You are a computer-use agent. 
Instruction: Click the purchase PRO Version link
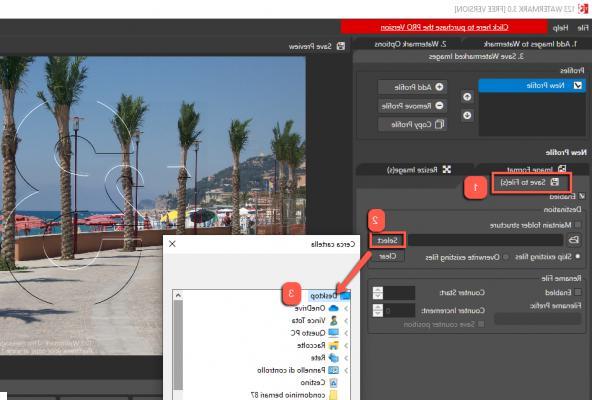444,27
